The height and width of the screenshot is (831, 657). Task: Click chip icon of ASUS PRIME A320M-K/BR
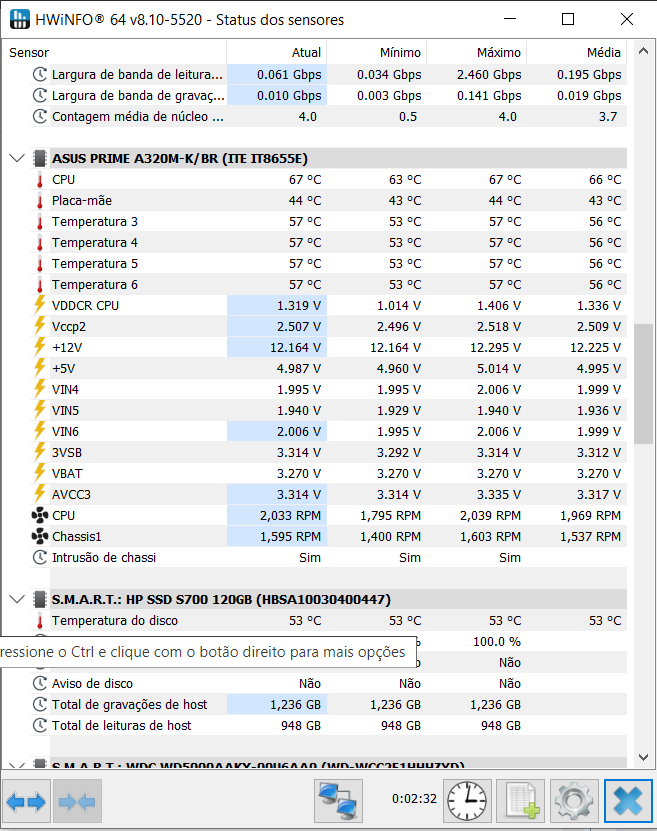40,158
